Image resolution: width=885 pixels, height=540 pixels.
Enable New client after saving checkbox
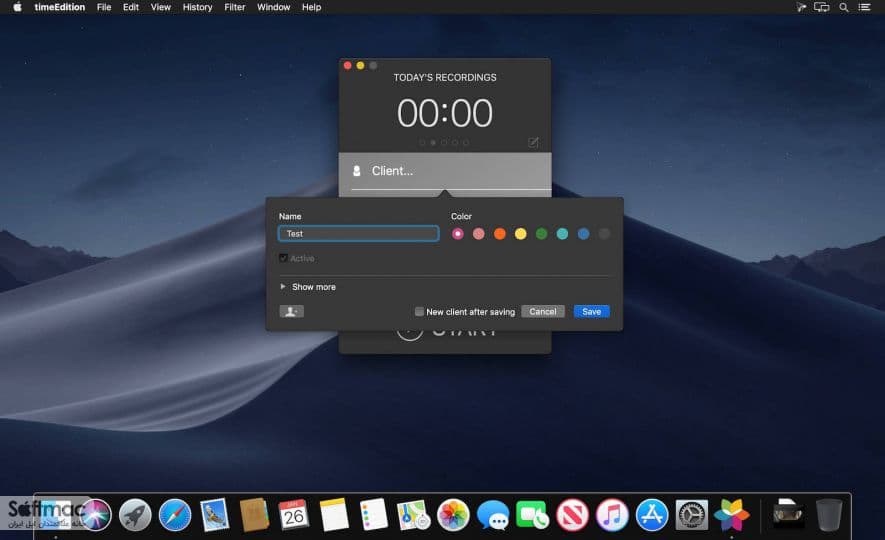coord(419,311)
